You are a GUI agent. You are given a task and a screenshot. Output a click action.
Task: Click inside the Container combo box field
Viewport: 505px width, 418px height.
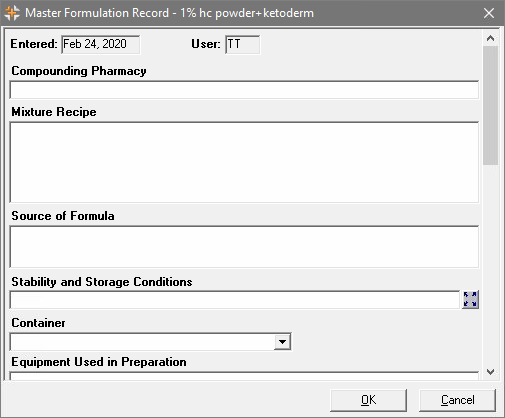142,342
